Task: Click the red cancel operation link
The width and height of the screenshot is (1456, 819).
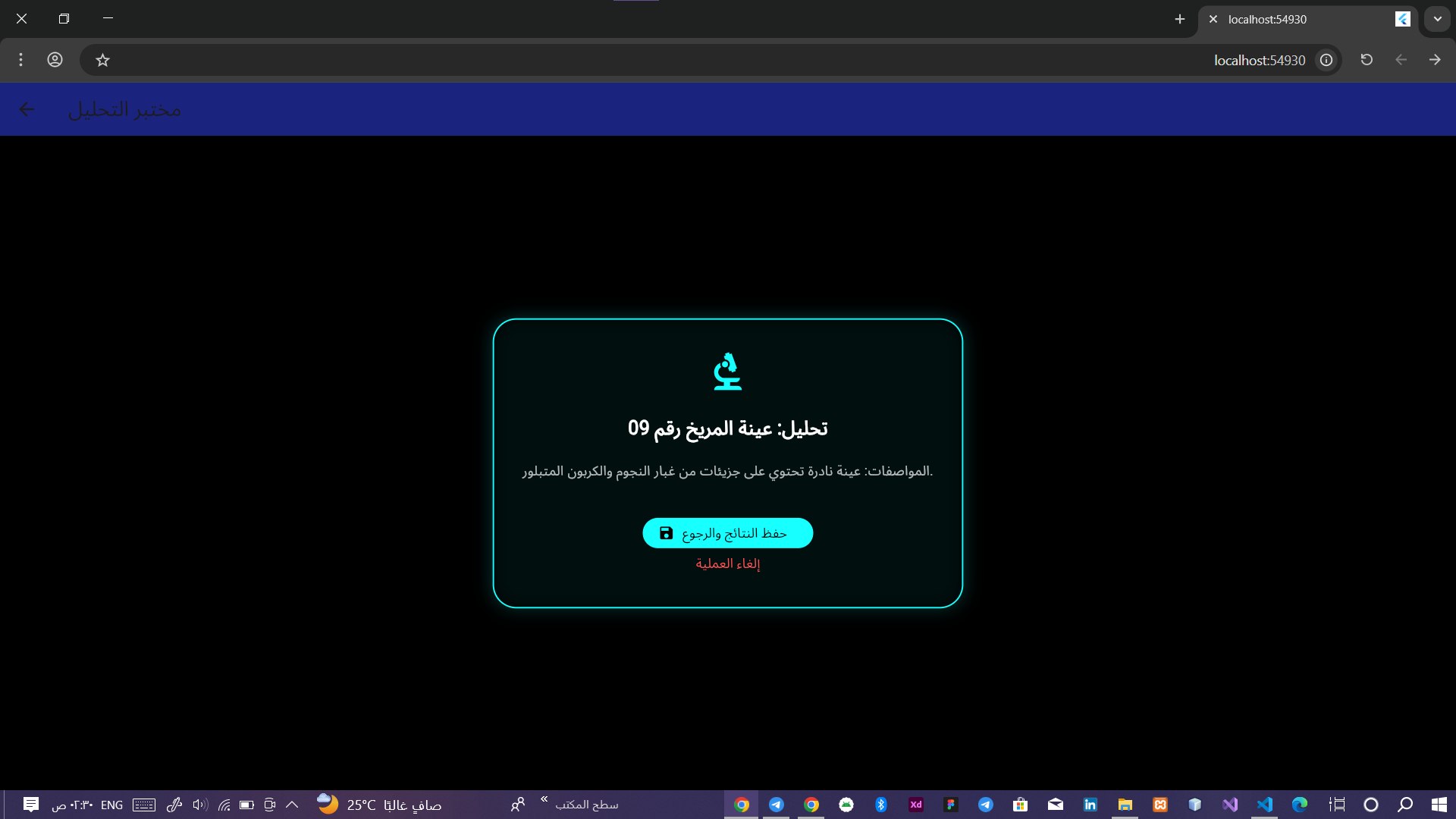Action: [727, 563]
